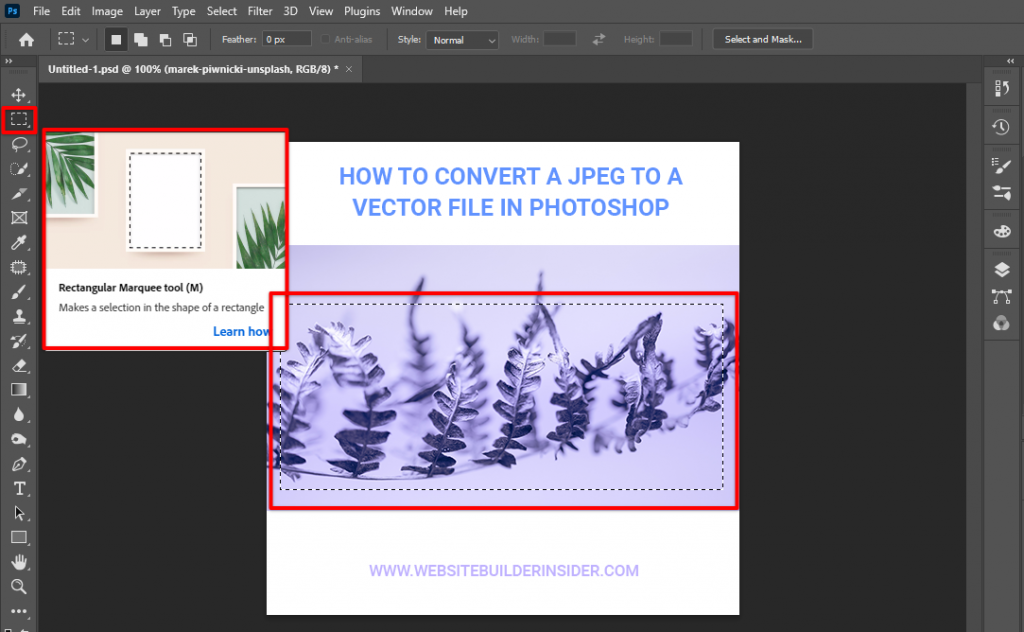The width and height of the screenshot is (1024, 632).
Task: Open the Color swatches panel
Action: [1002, 229]
